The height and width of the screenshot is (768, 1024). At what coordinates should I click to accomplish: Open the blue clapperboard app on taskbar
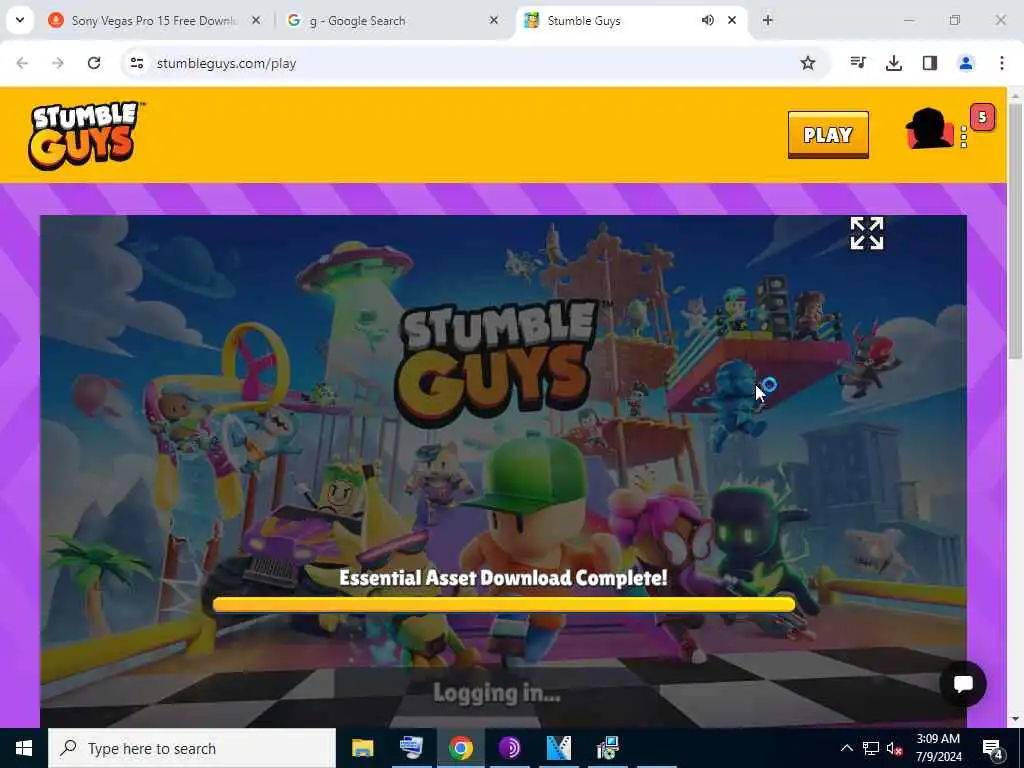point(558,748)
